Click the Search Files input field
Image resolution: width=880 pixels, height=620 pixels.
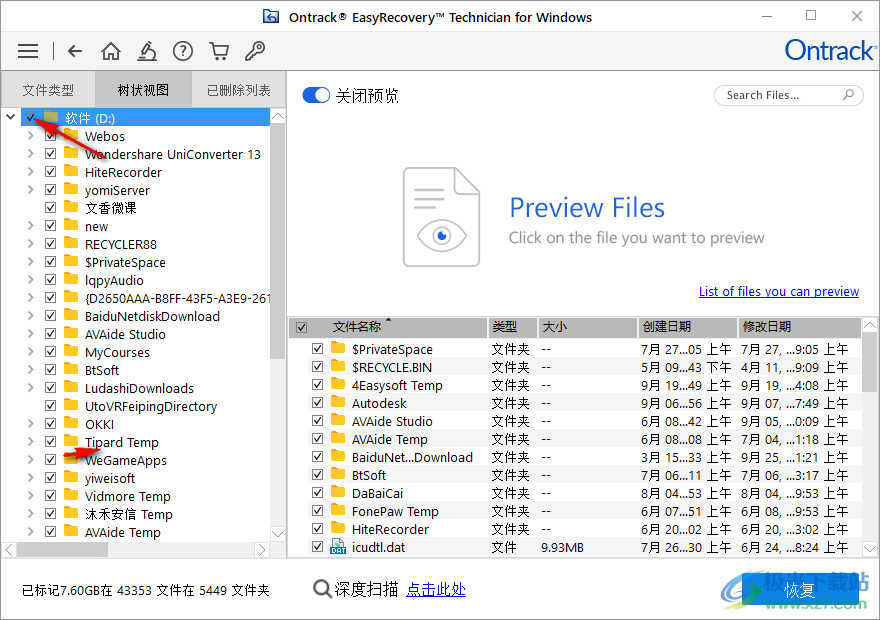789,95
